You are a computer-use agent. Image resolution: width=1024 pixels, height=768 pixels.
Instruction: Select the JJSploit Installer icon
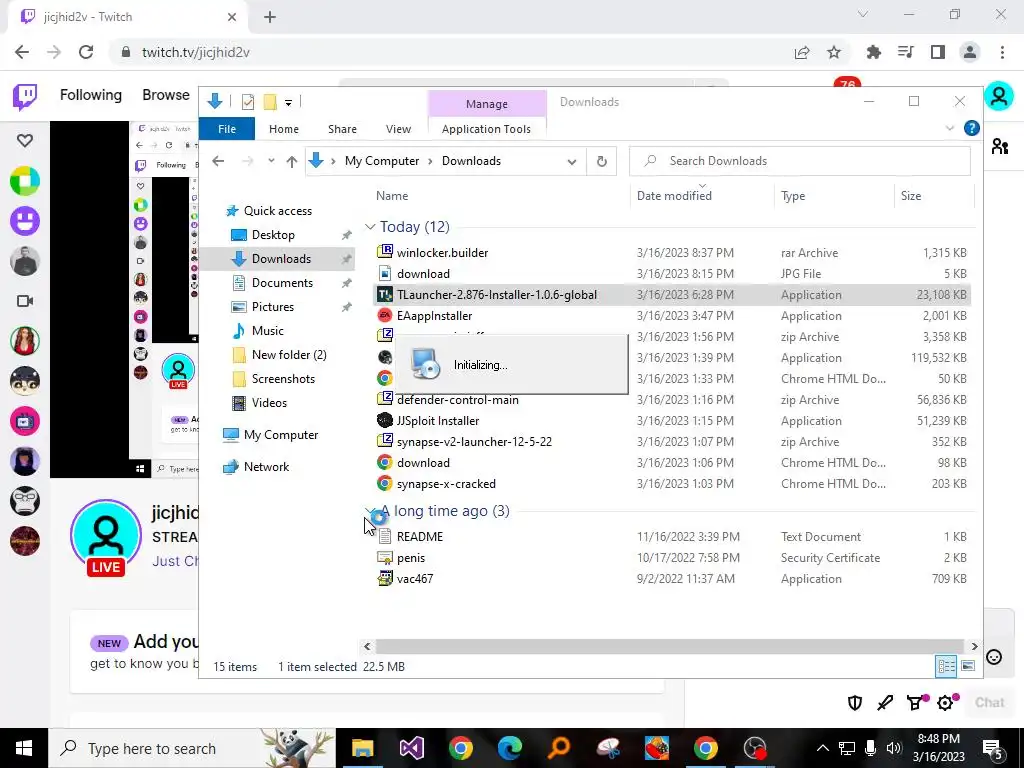pos(385,421)
